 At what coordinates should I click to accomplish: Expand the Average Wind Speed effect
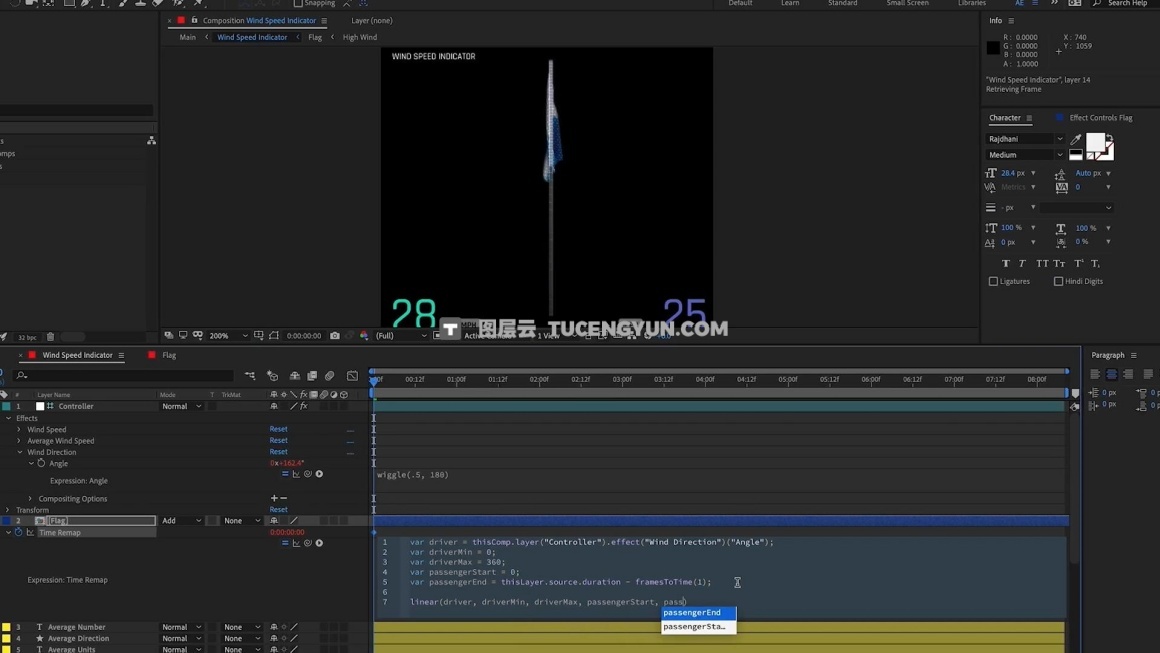click(19, 441)
